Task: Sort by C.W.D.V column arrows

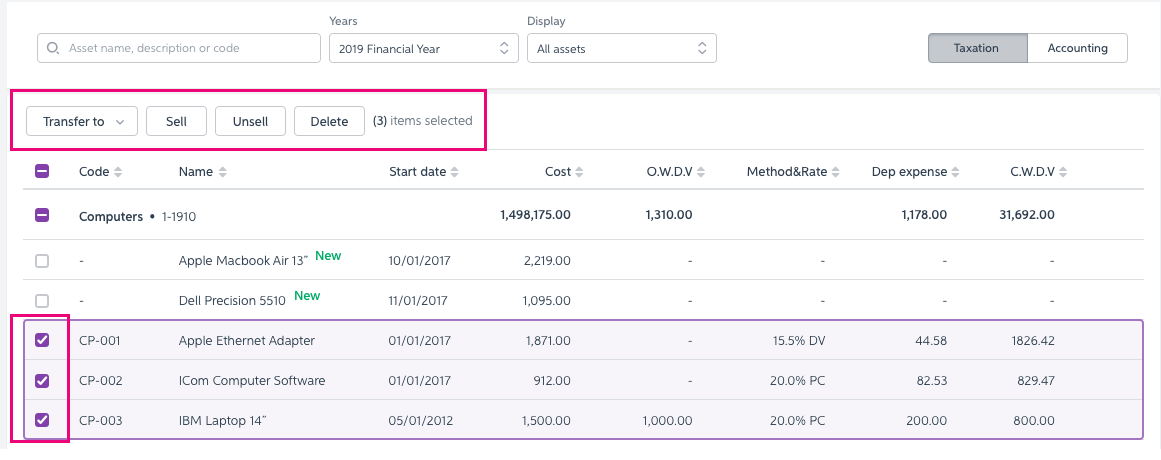Action: [1064, 172]
